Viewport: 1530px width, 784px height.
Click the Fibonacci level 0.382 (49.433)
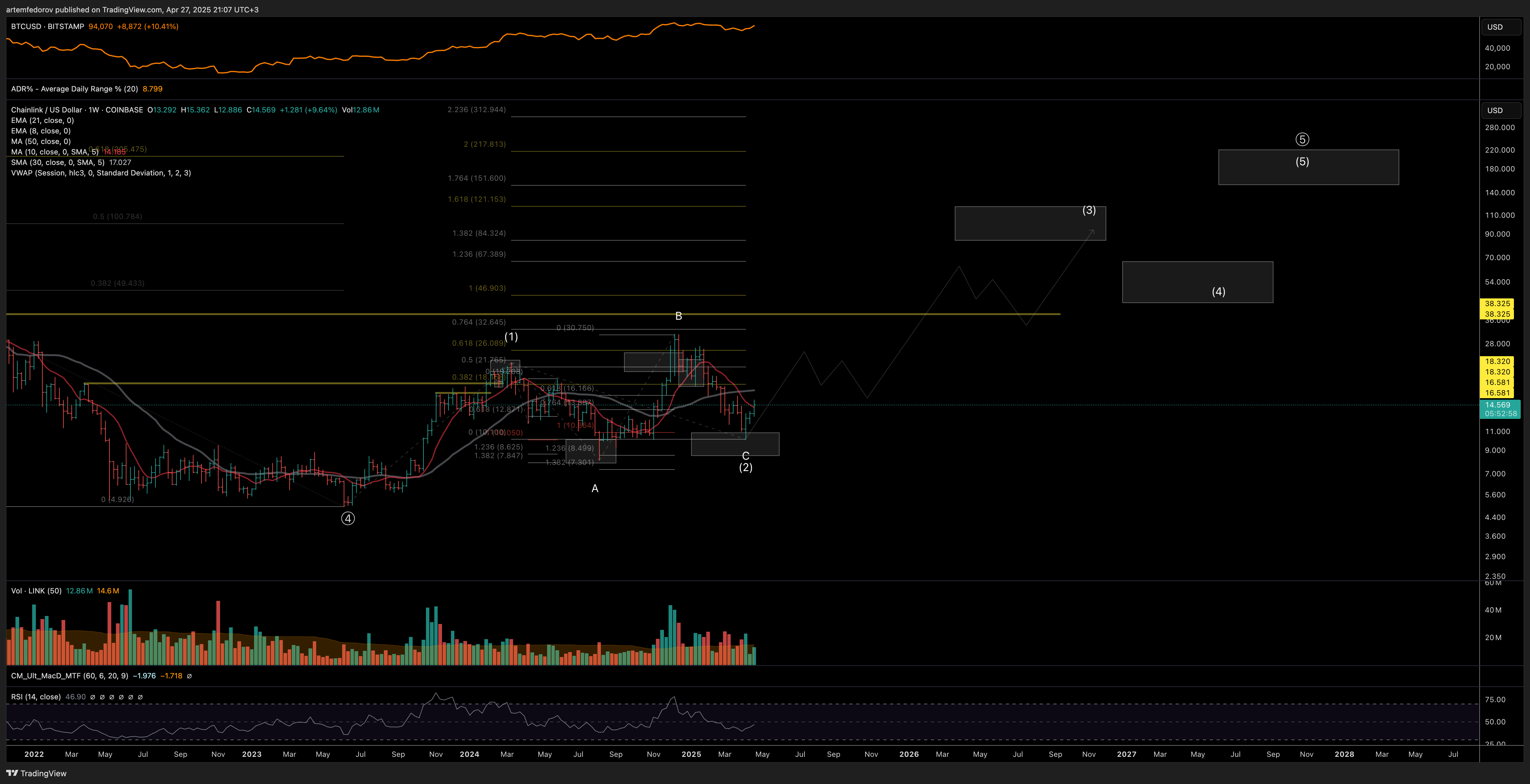pos(117,283)
